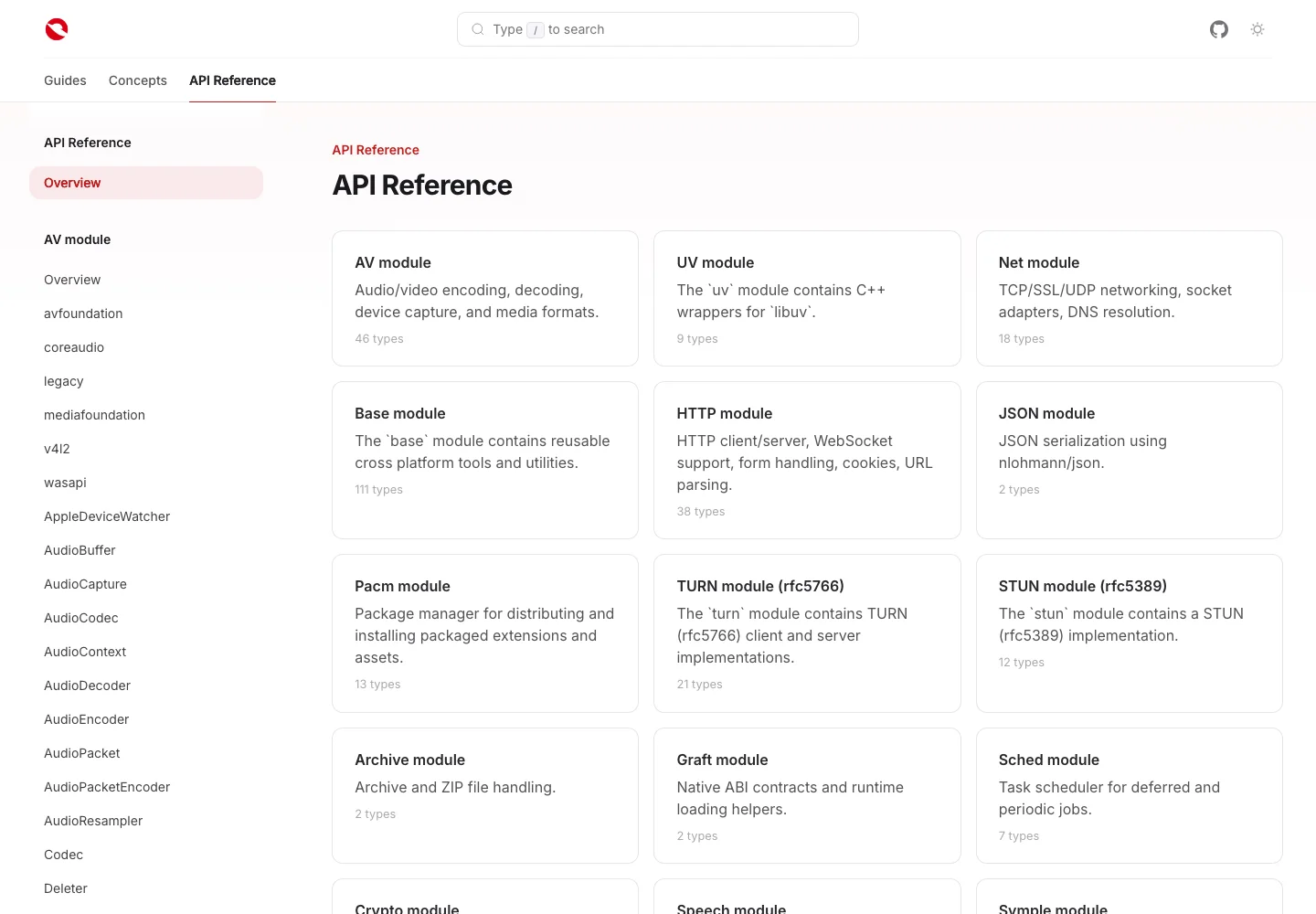1316x914 pixels.
Task: Open the Base module card
Action: [x=485, y=461]
